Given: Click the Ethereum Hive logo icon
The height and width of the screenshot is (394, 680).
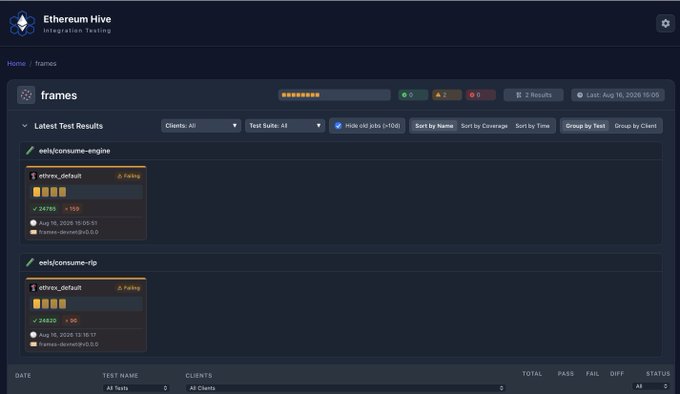Looking at the screenshot, I should tap(22, 23).
